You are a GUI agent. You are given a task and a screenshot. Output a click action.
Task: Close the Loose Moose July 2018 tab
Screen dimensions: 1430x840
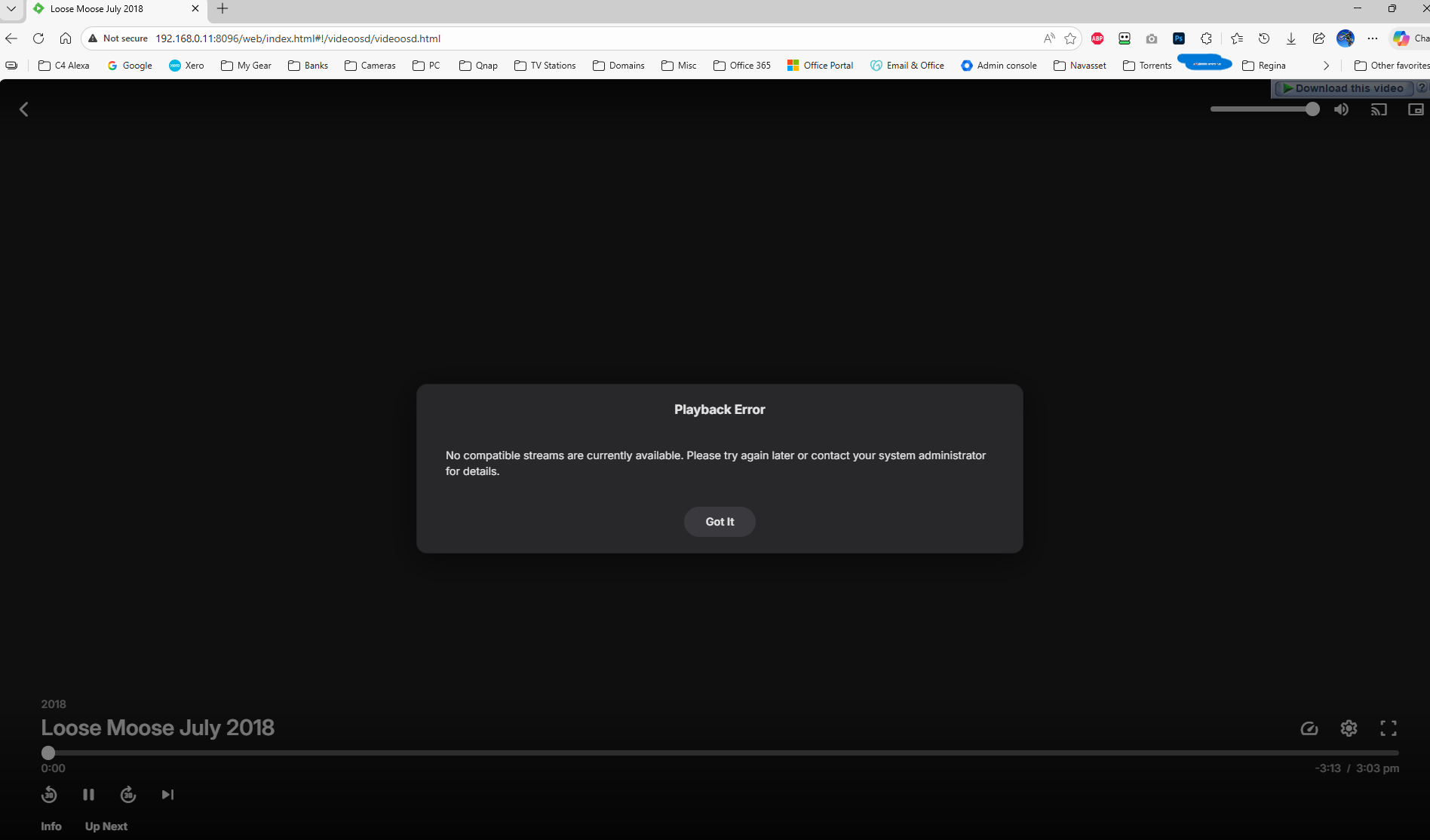tap(195, 9)
